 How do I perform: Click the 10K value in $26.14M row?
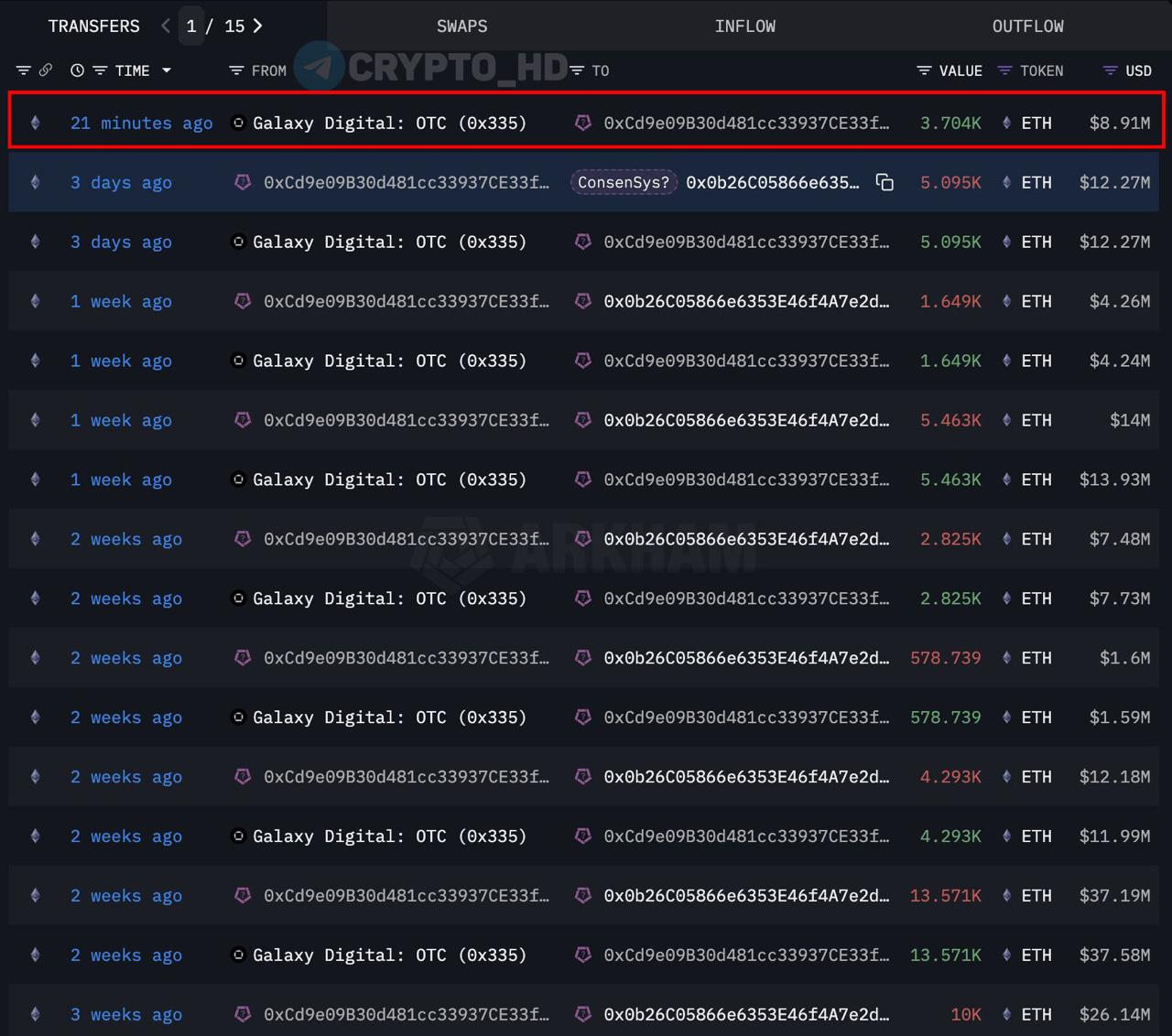pos(966,1015)
